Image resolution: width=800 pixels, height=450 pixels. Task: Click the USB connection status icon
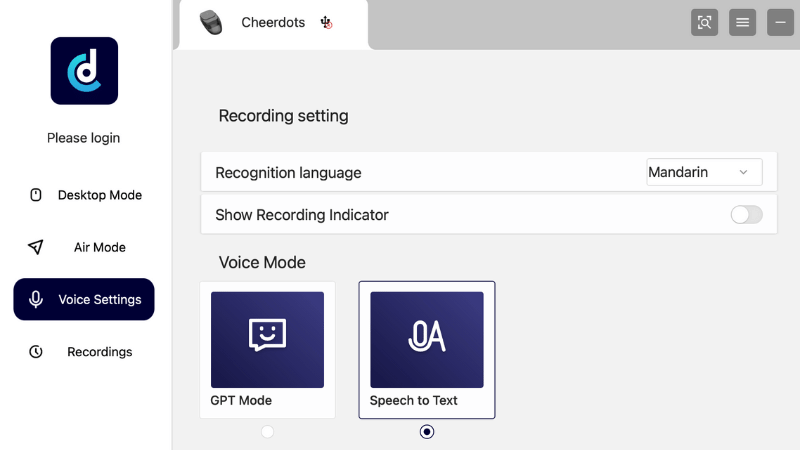326,22
